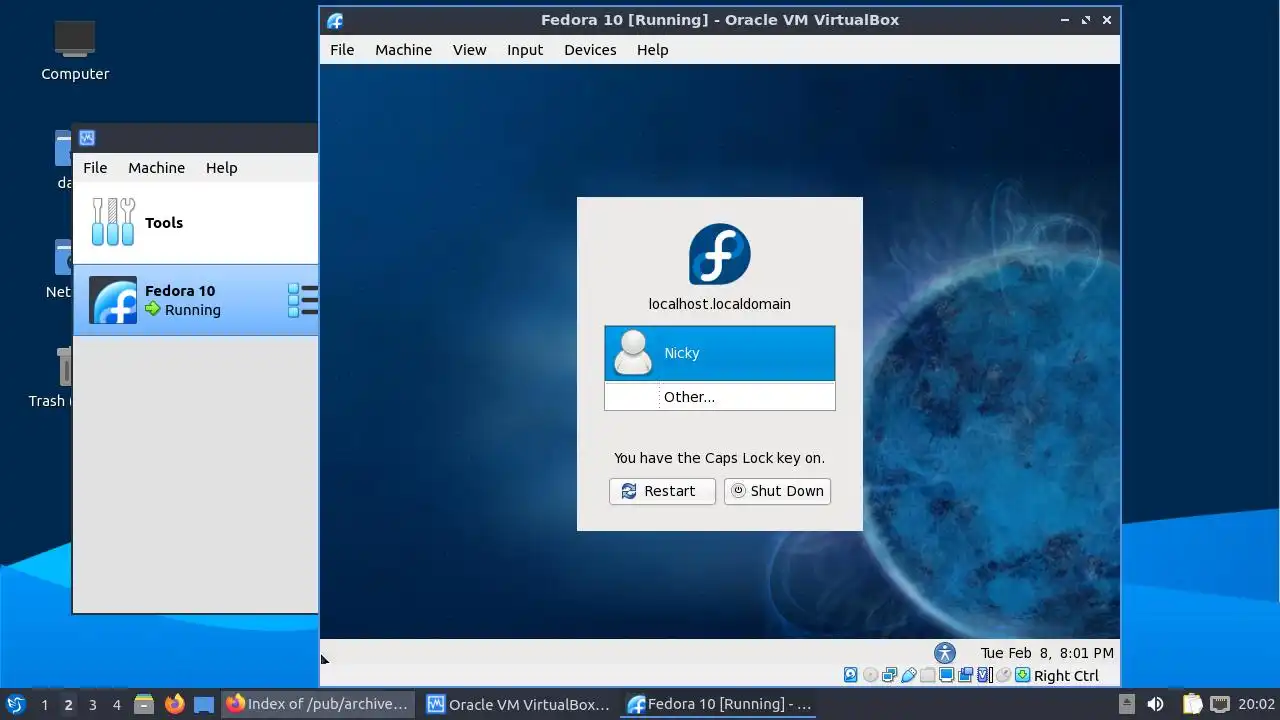Click the host taskbar clock 20:02
Screen dimensions: 1280x720
[1256, 704]
